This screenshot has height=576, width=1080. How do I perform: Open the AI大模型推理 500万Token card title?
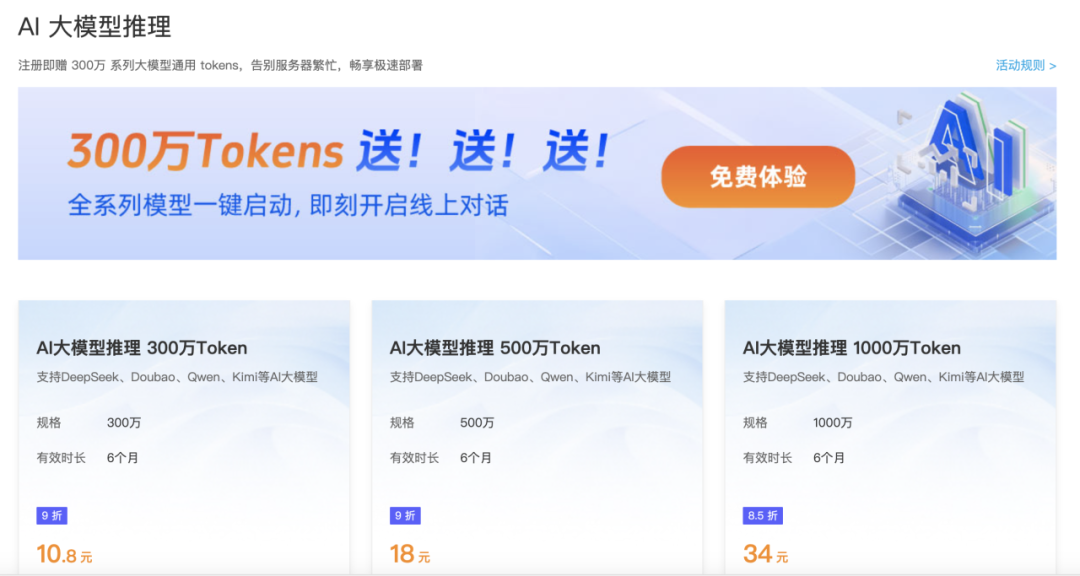495,348
